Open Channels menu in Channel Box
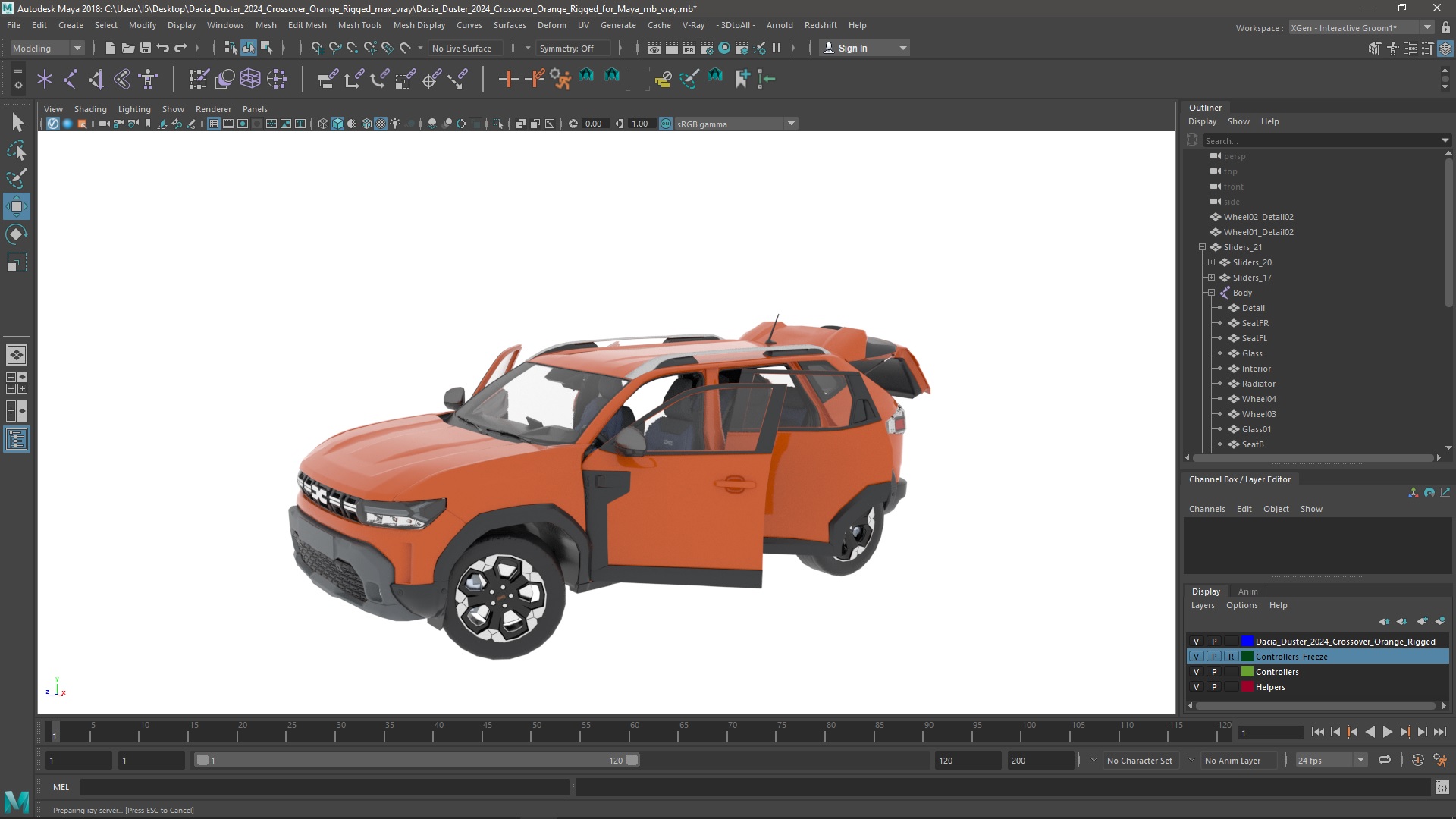This screenshot has width=1456, height=819. tap(1207, 509)
